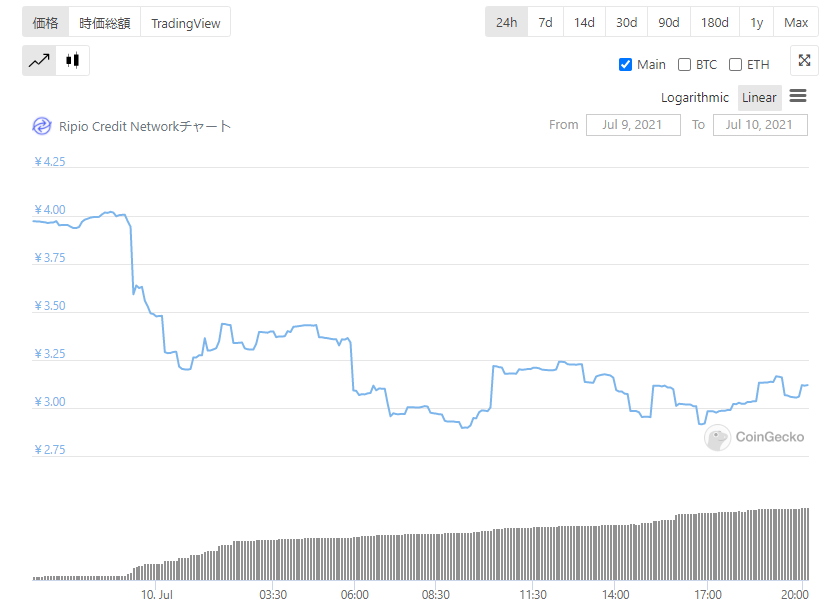Click the From date field Jul 9, 2021

[x=633, y=125]
